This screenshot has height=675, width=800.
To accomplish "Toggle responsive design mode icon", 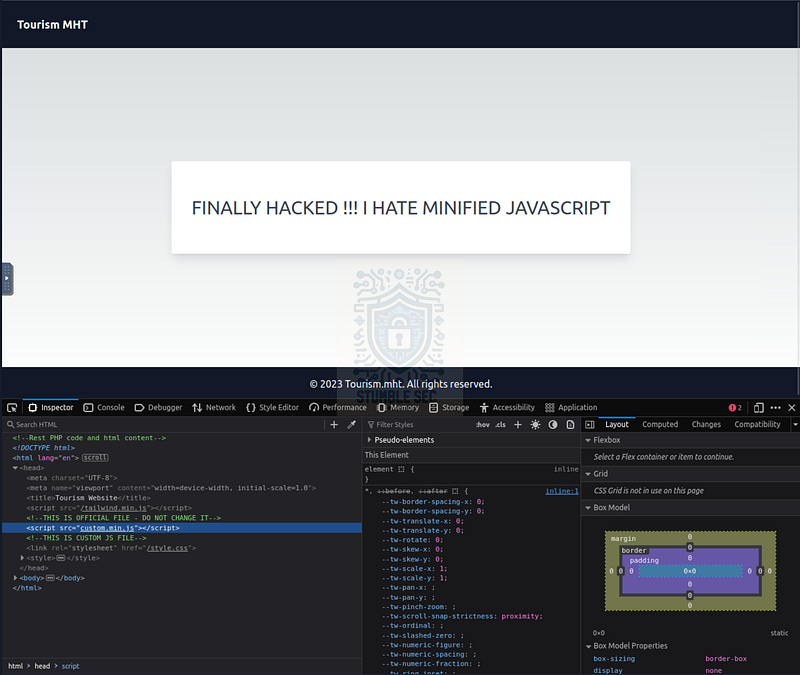I will (759, 408).
